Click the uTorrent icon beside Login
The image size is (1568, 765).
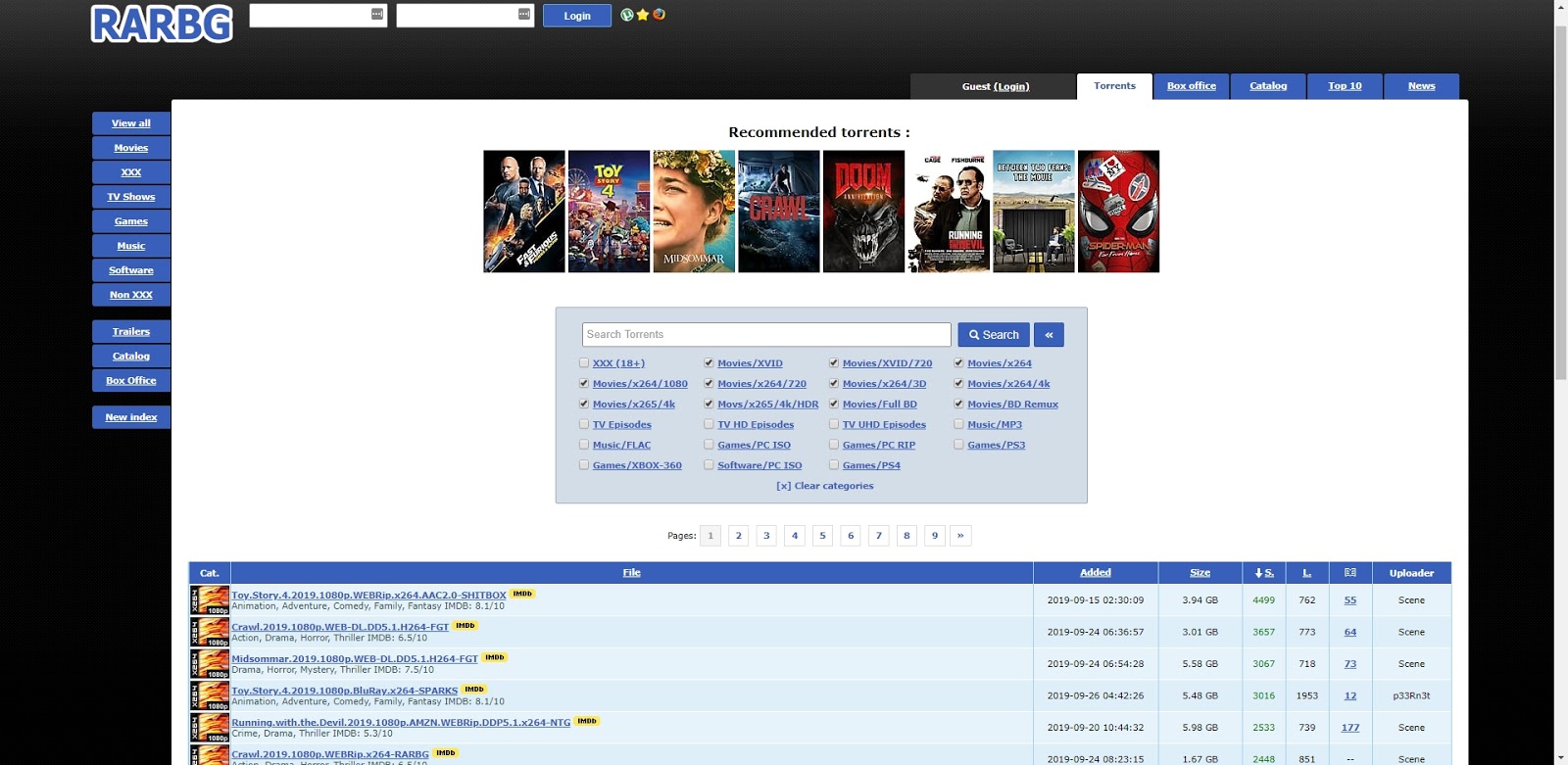[x=627, y=15]
